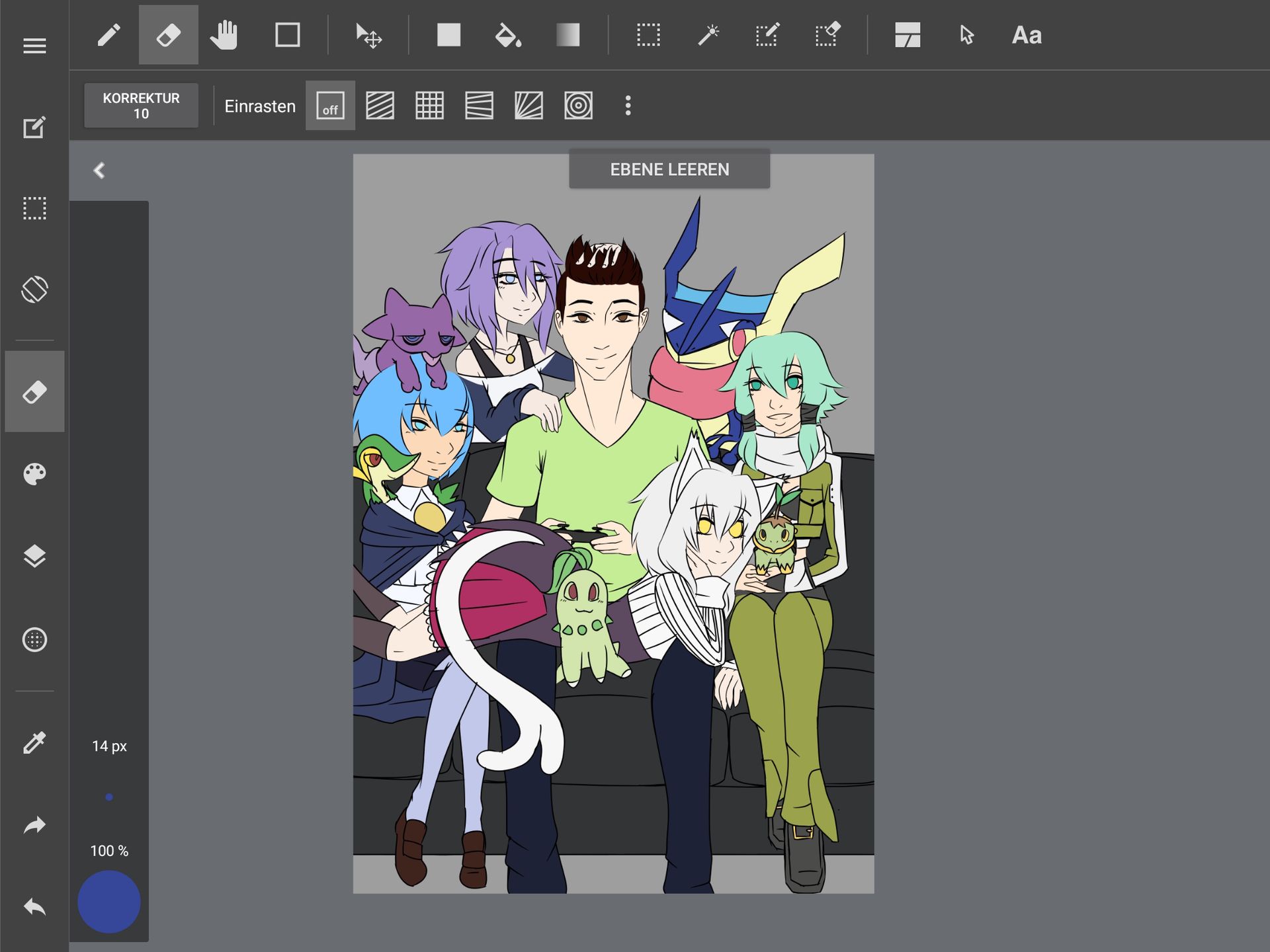Image resolution: width=1270 pixels, height=952 pixels.
Task: Select the Hand pan tool
Action: click(x=224, y=35)
